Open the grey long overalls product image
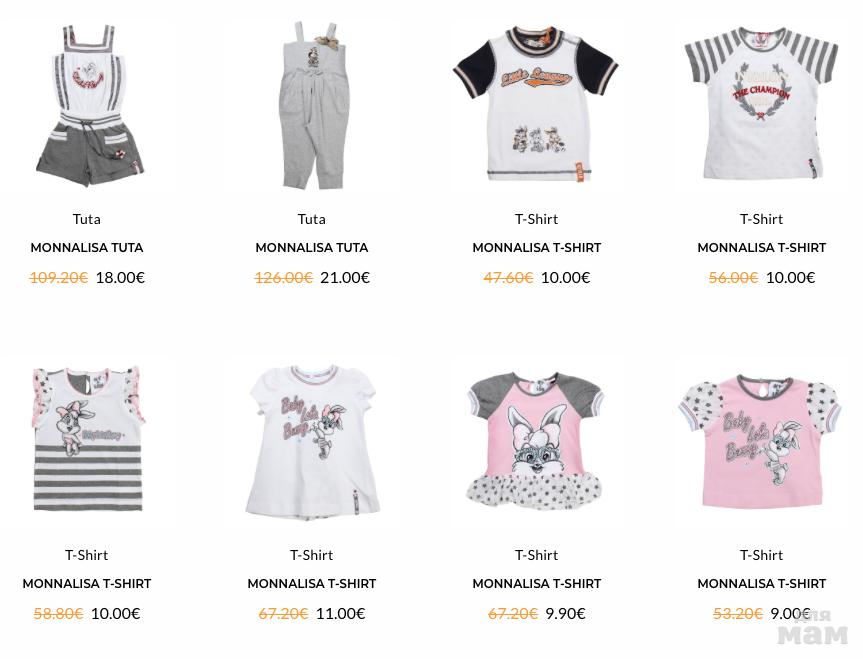Viewport: 863px width, 659px height. [313, 105]
